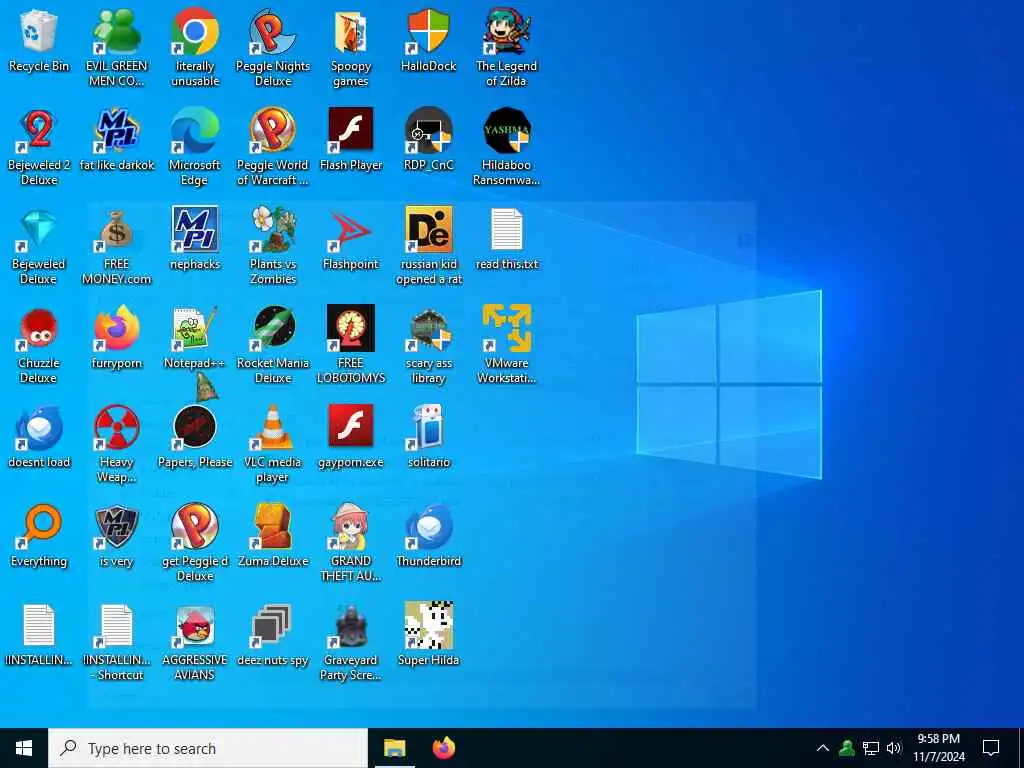
Task: Click the green user tray icon
Action: tap(847, 748)
